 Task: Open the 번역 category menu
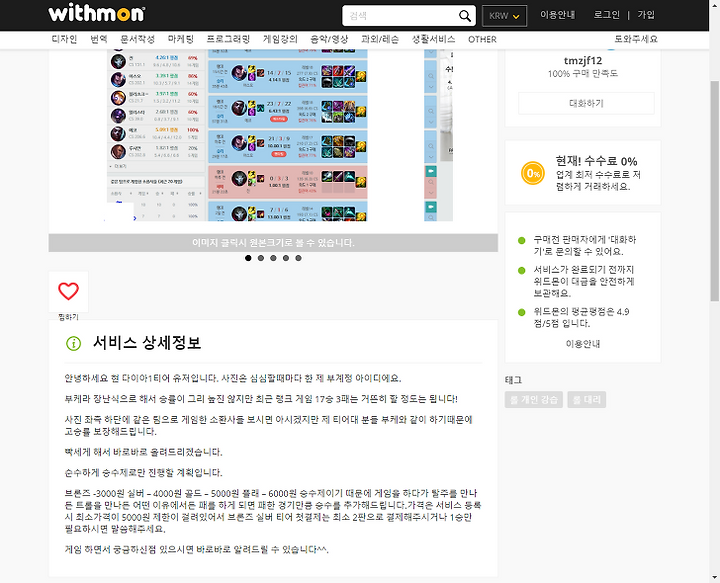pos(99,39)
